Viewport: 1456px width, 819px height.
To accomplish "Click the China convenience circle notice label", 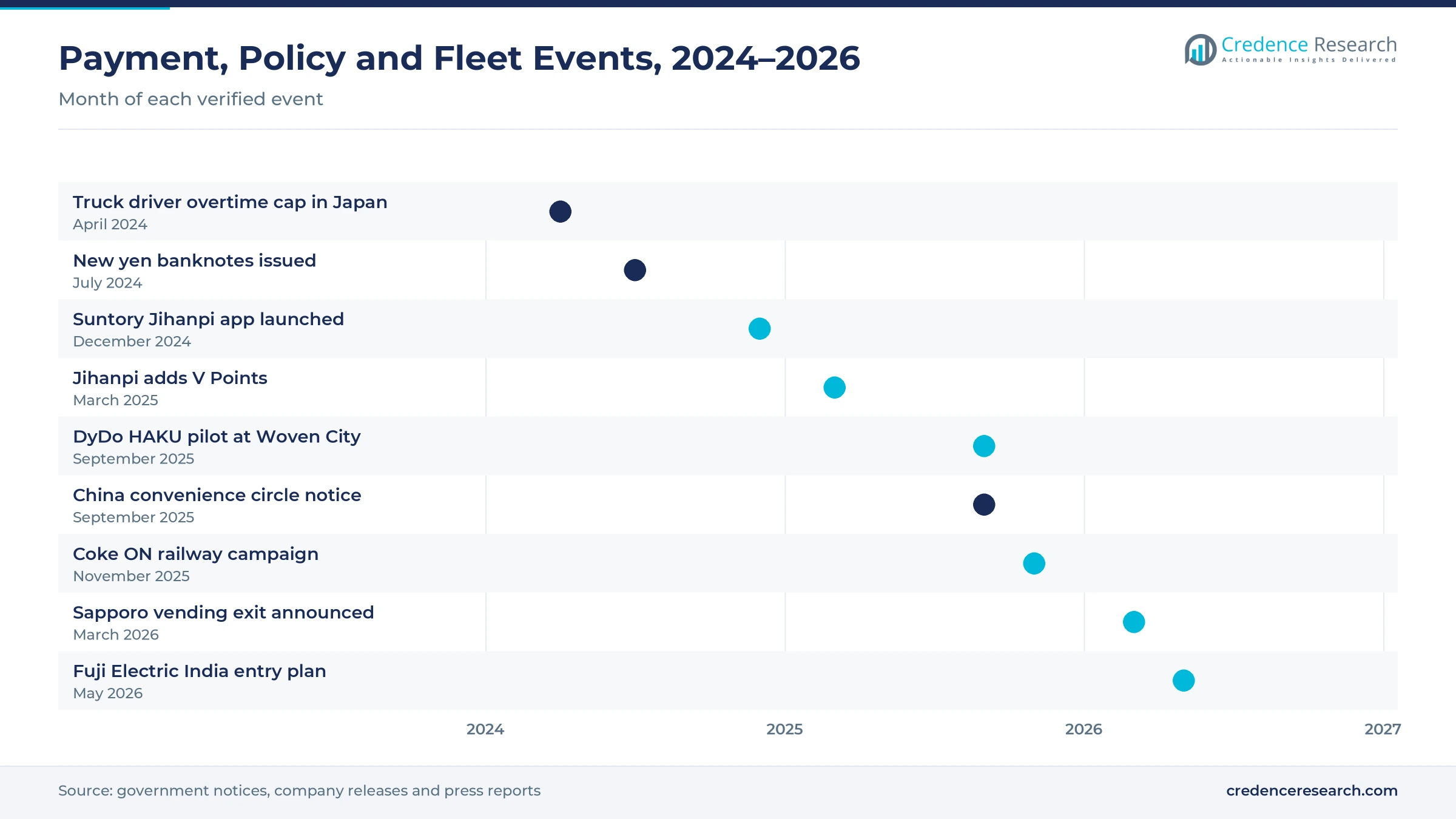I will [x=217, y=495].
